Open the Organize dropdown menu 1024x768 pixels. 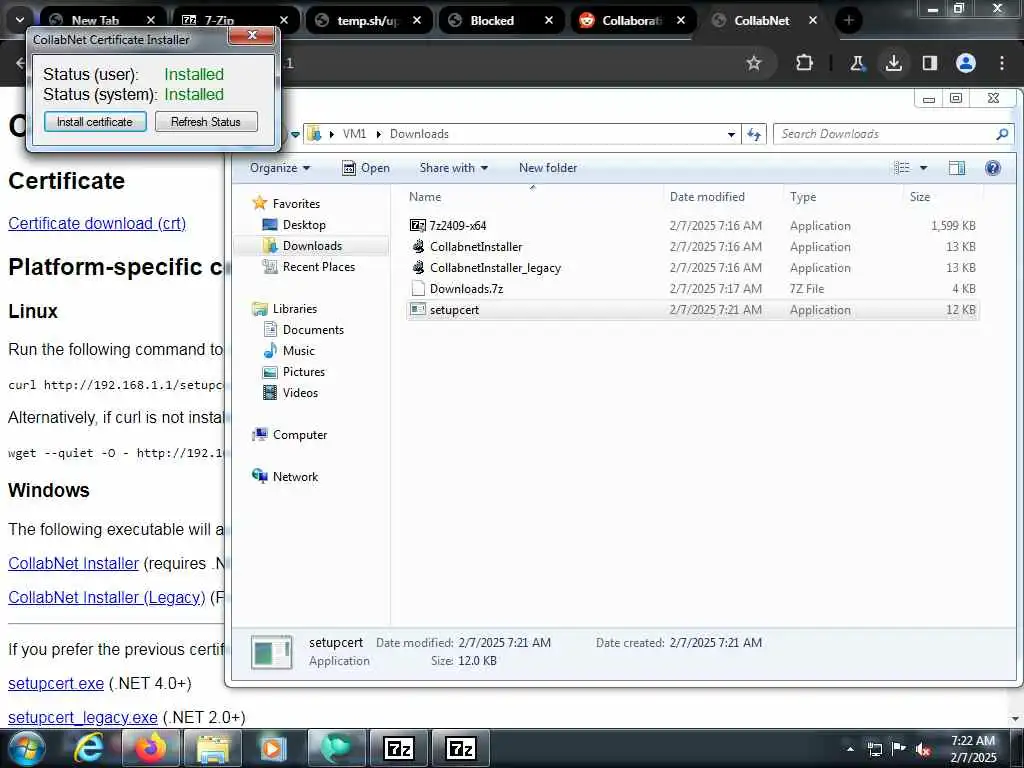[280, 168]
